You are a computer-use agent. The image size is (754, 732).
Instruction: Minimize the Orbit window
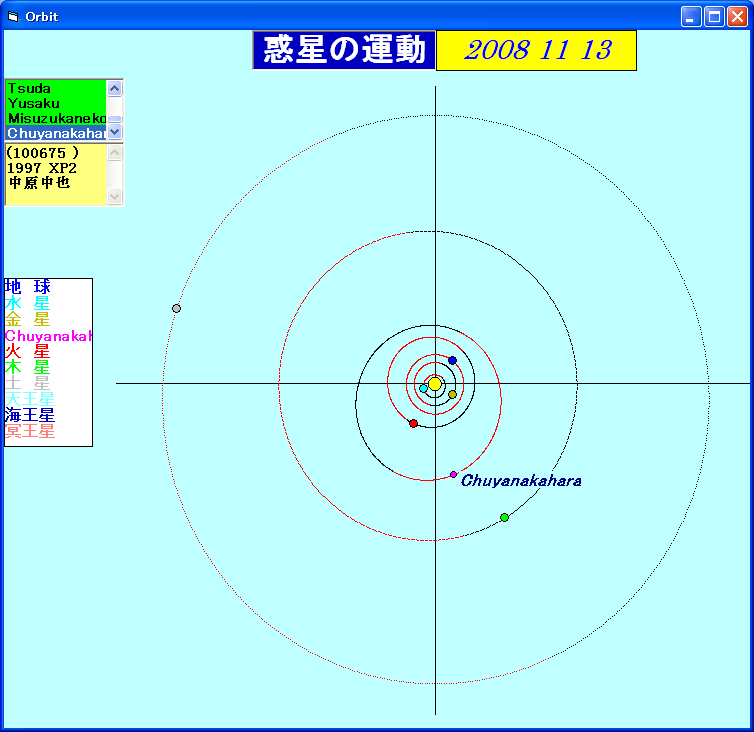pos(691,17)
